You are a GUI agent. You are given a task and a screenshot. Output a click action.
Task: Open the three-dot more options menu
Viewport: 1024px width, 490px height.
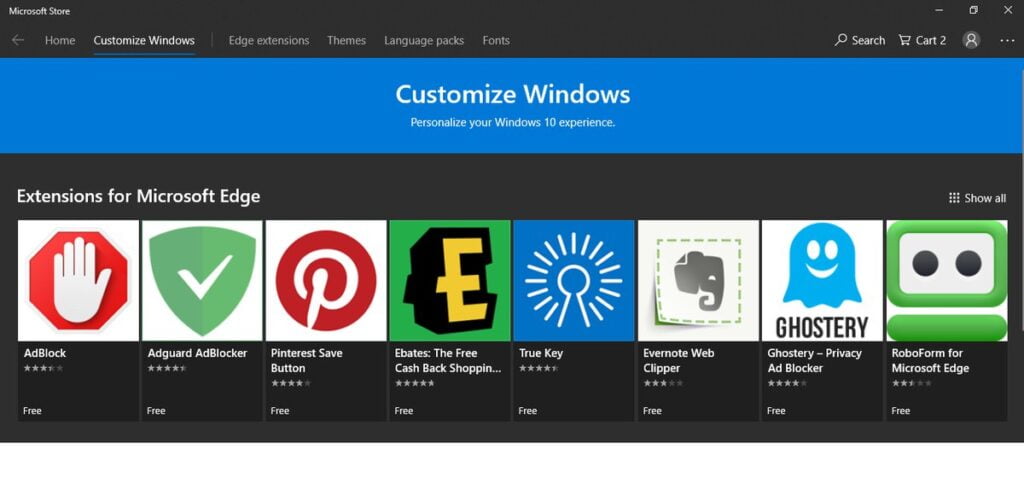tap(1006, 40)
